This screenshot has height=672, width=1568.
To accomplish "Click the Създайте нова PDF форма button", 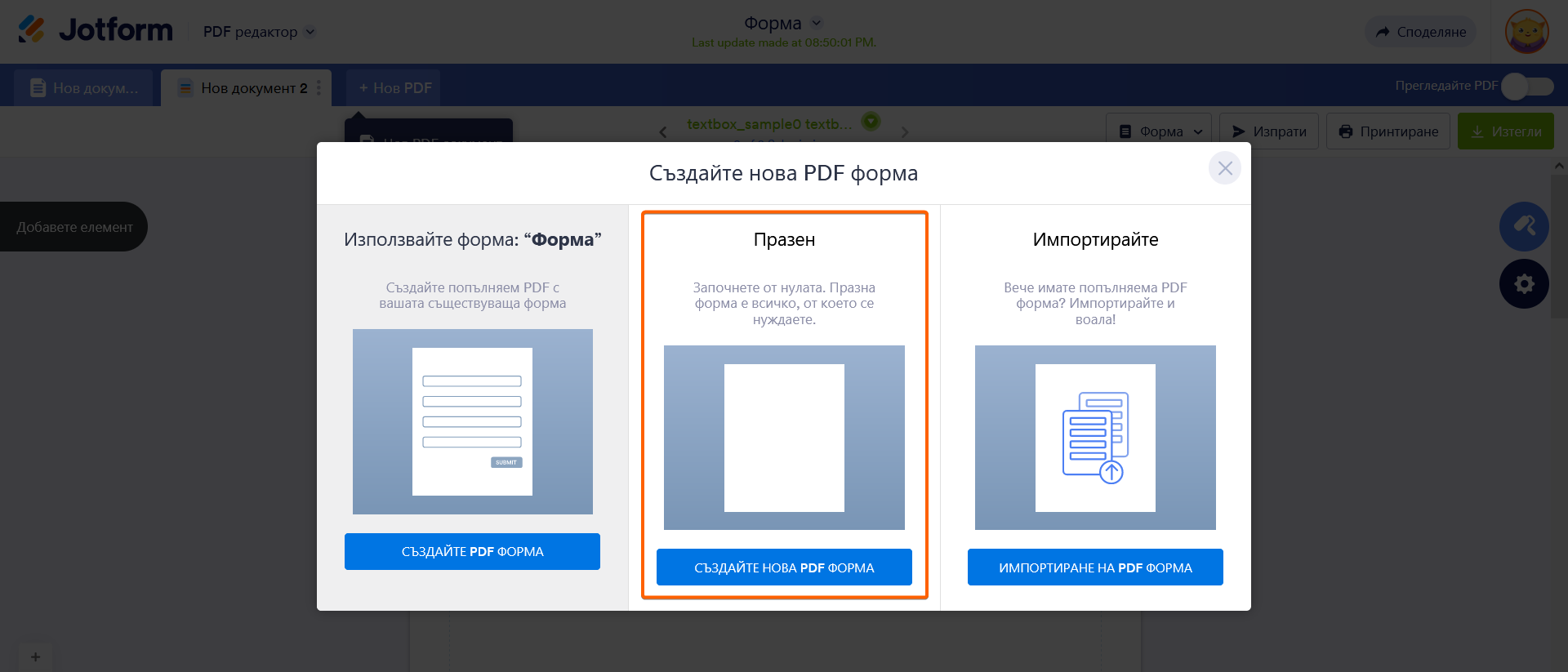I will (x=784, y=567).
